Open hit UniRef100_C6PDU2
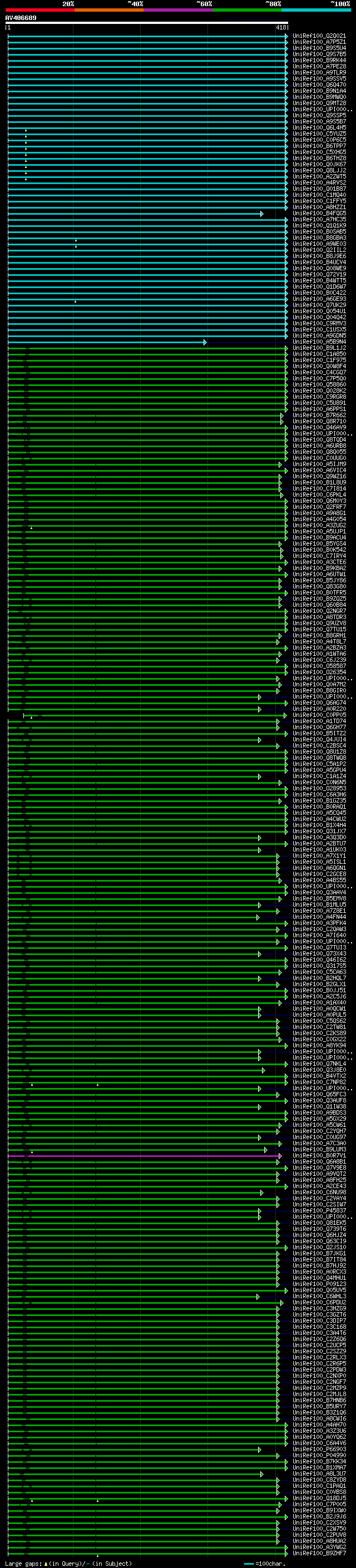This screenshot has height=1568, width=356. (x=319, y=1303)
